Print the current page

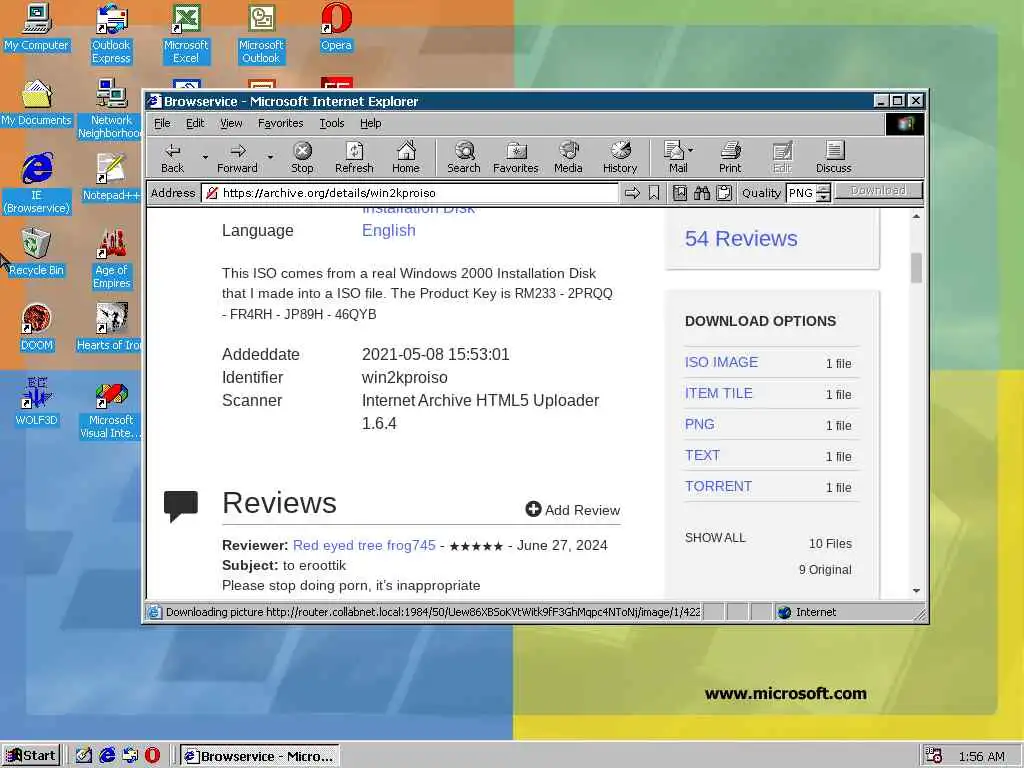coord(729,157)
